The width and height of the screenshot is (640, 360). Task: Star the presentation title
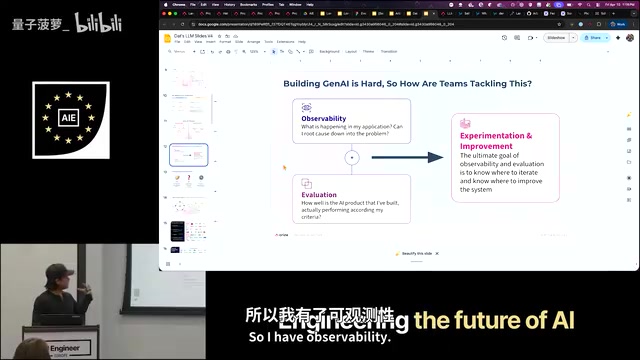(220, 36)
